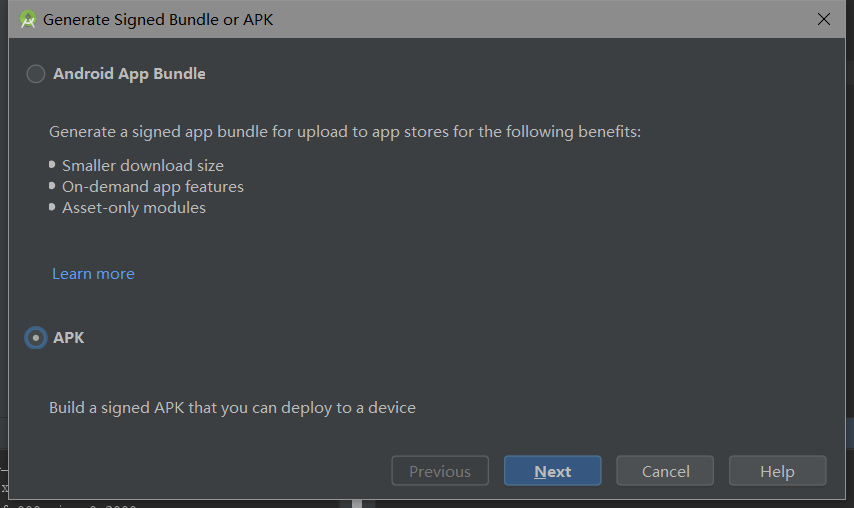Click the Android Studio icon in title bar
854x508 pixels.
[x=28, y=19]
